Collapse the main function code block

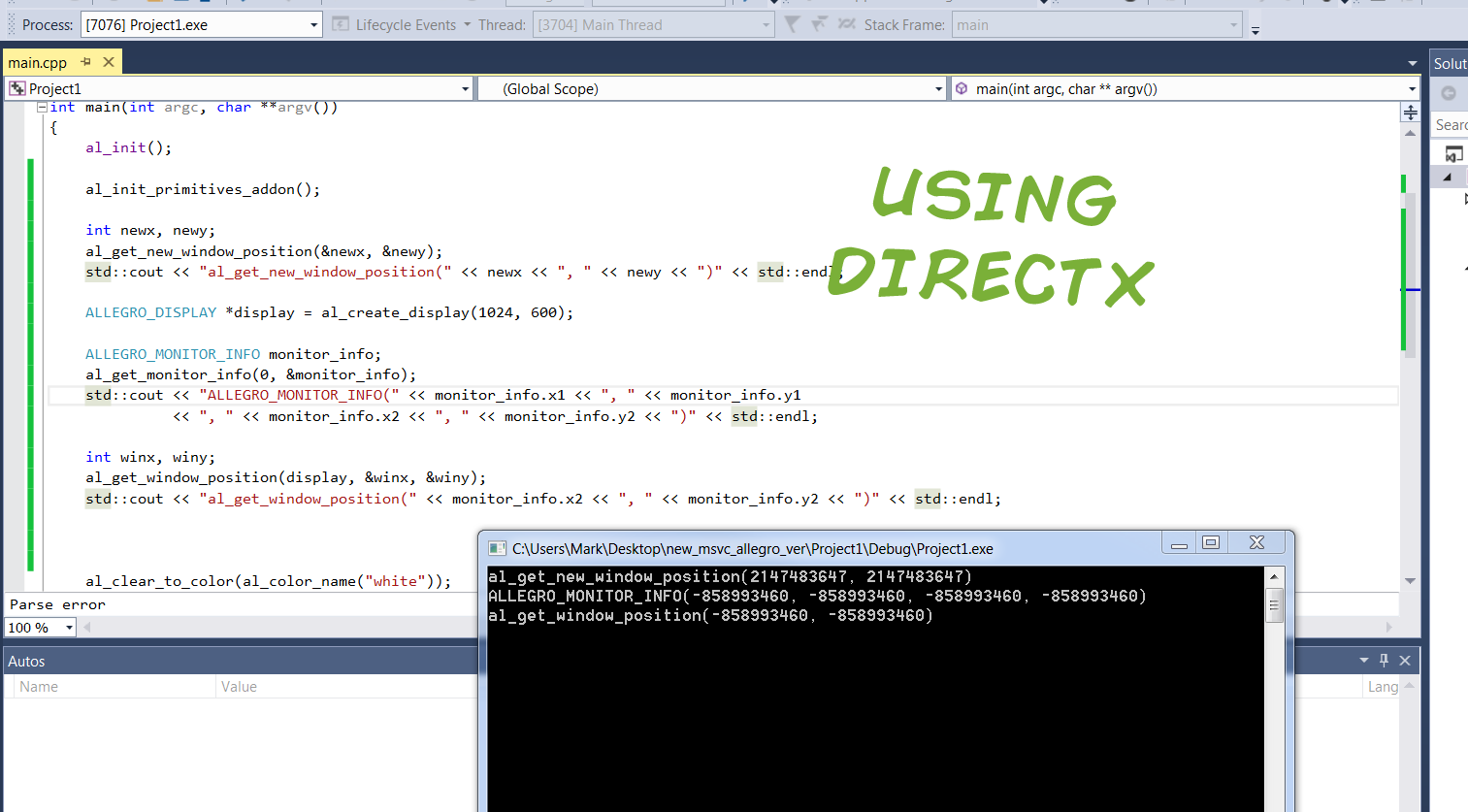(x=42, y=108)
